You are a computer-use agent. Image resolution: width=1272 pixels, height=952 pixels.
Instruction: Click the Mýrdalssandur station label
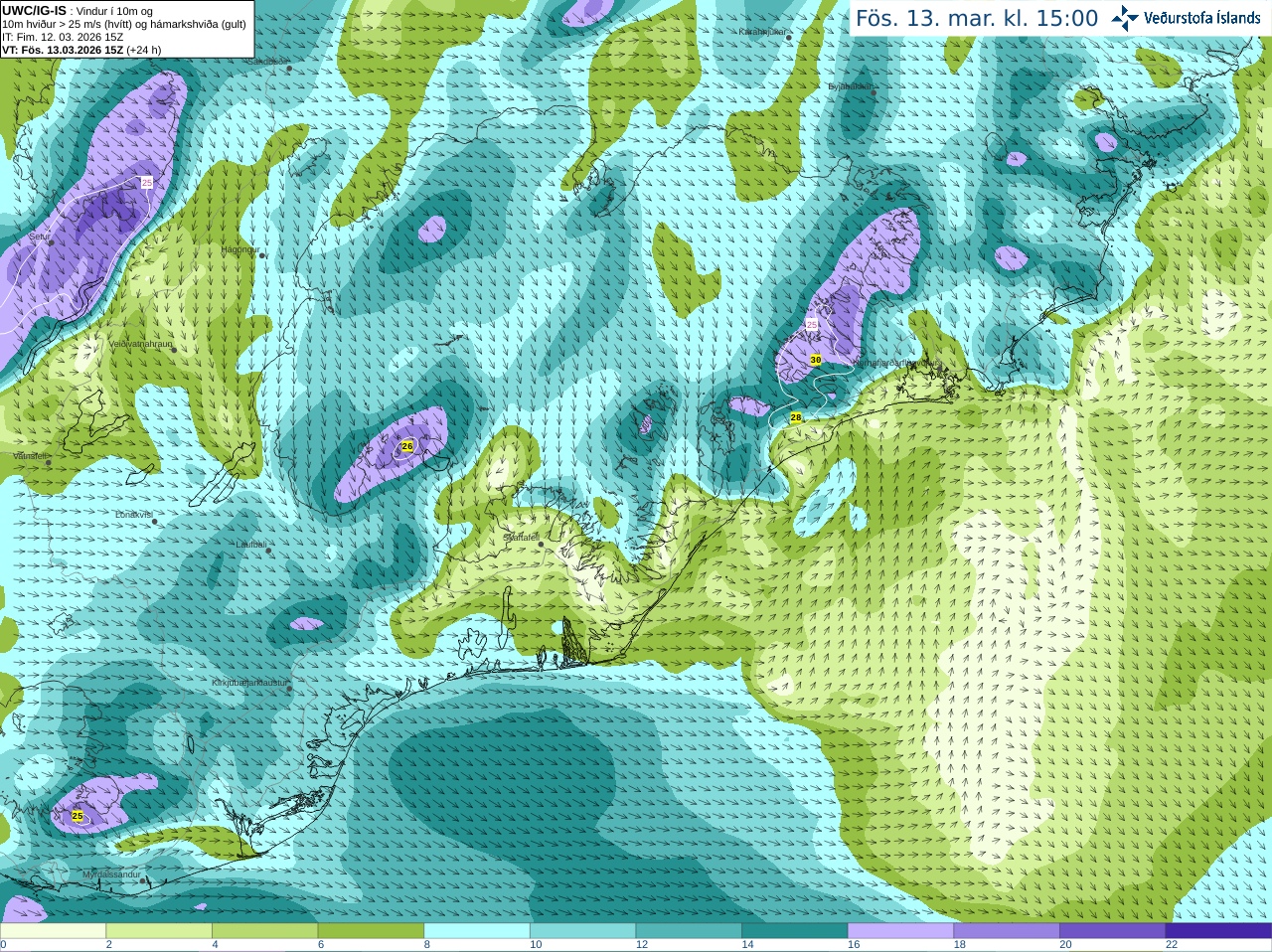(x=112, y=874)
